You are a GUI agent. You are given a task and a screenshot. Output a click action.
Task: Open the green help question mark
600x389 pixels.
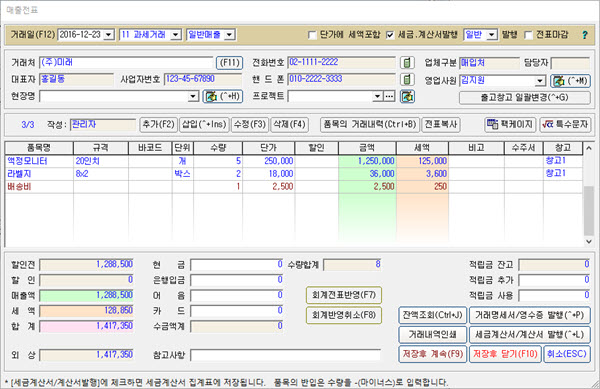pos(584,35)
